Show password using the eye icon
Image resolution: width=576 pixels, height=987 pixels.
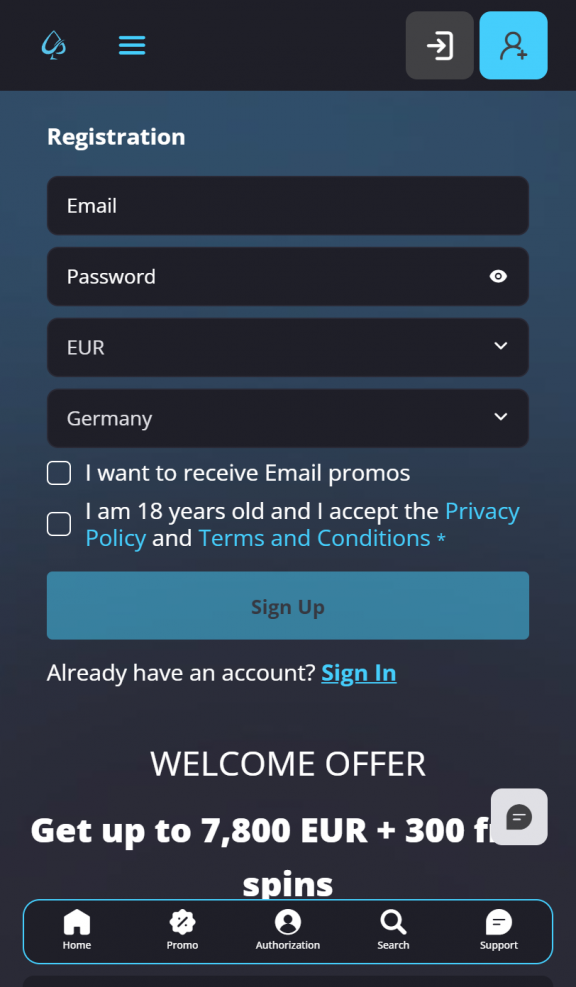point(499,276)
